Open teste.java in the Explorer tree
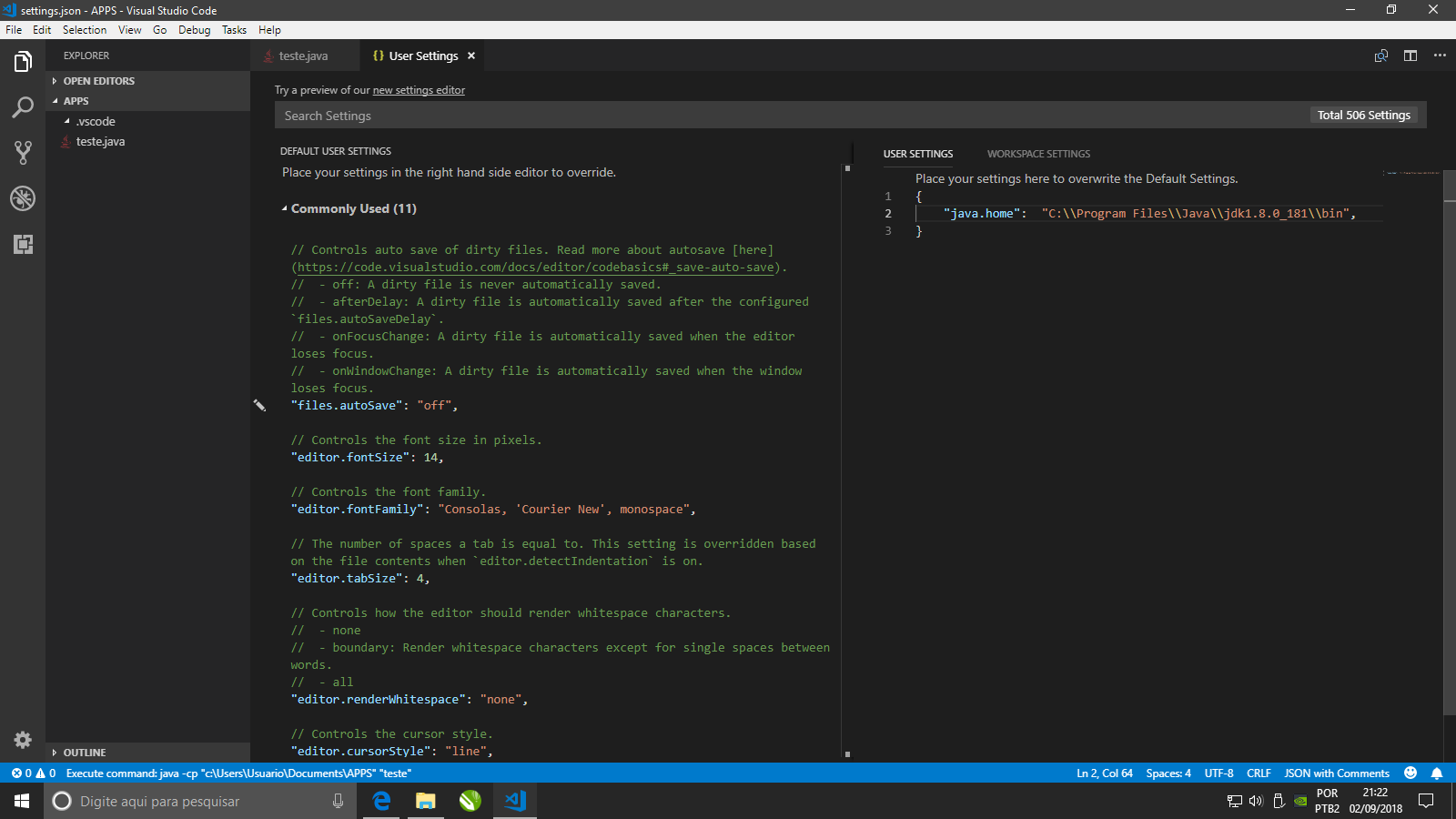 pos(147,141)
